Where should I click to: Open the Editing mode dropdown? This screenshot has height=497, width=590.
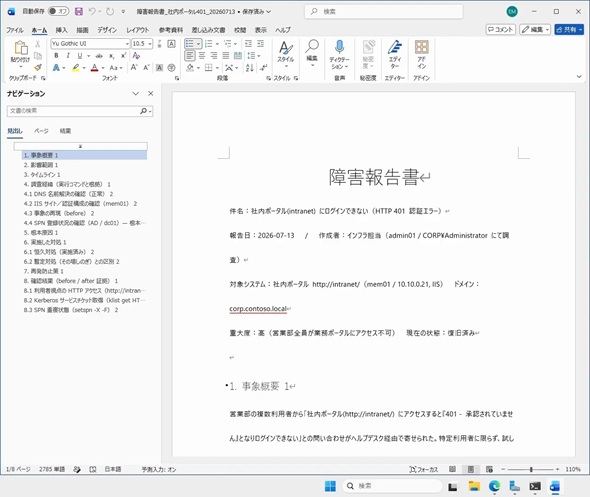[535, 29]
